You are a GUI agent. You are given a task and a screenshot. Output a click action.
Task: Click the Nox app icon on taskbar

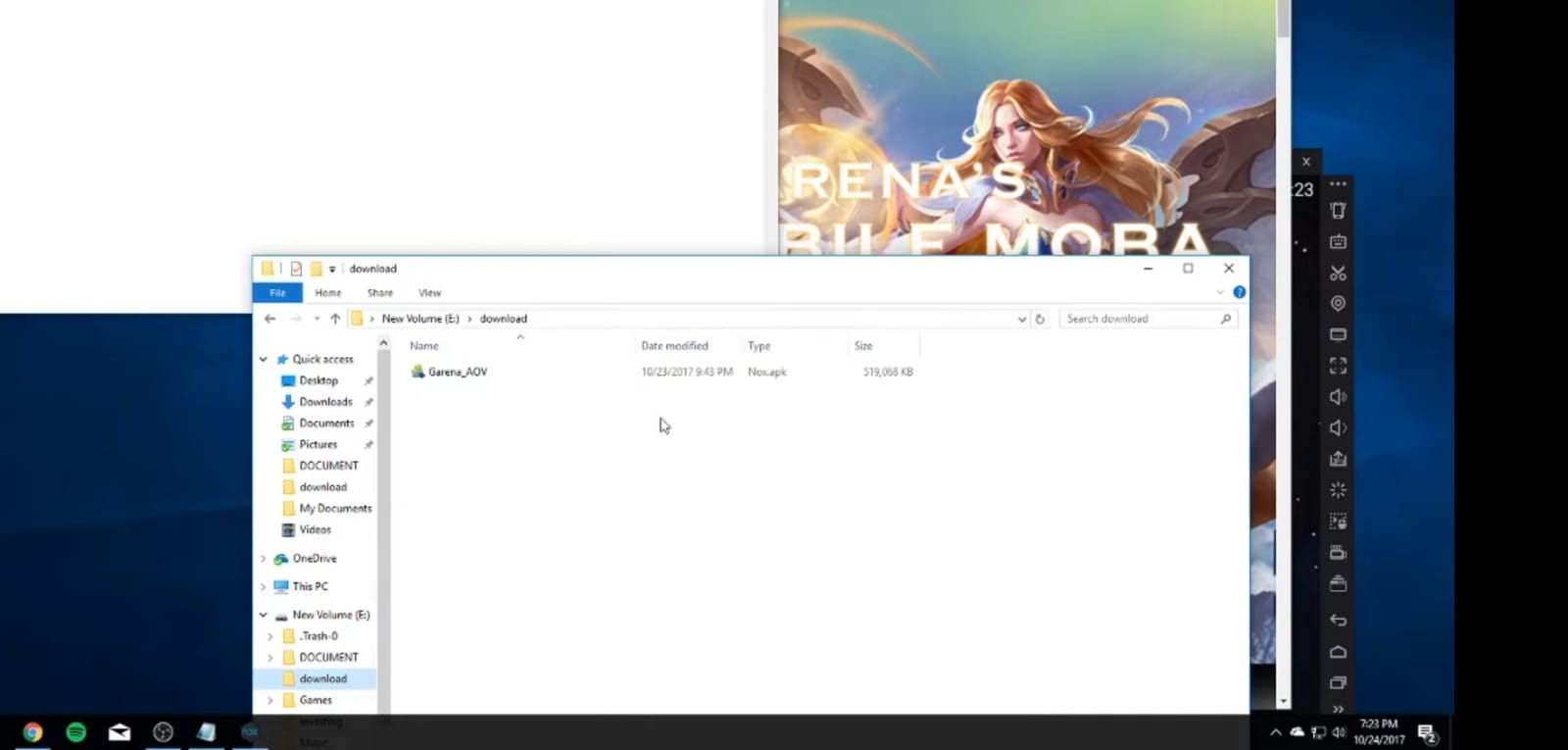coord(250,731)
